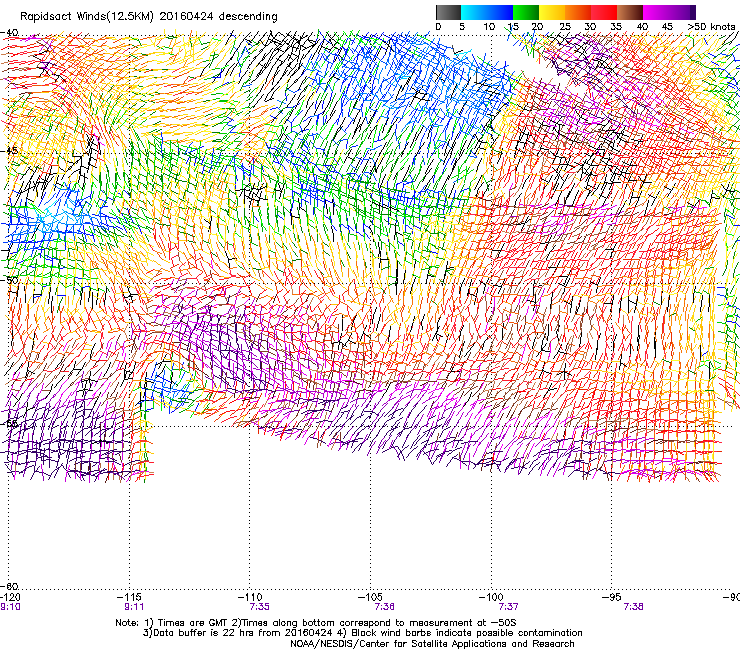Click the '25' legend scale label
Screen dimensions: 740x650
565,27
